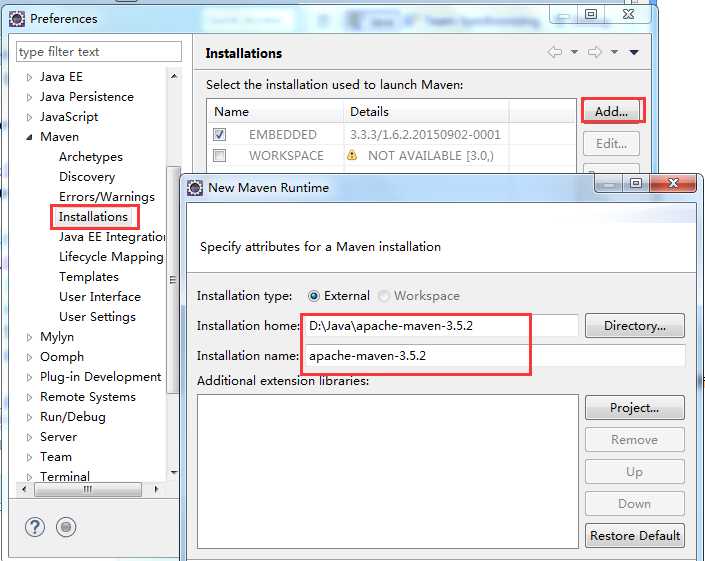Click the Restore Default button
Image resolution: width=705 pixels, height=561 pixels.
635,535
